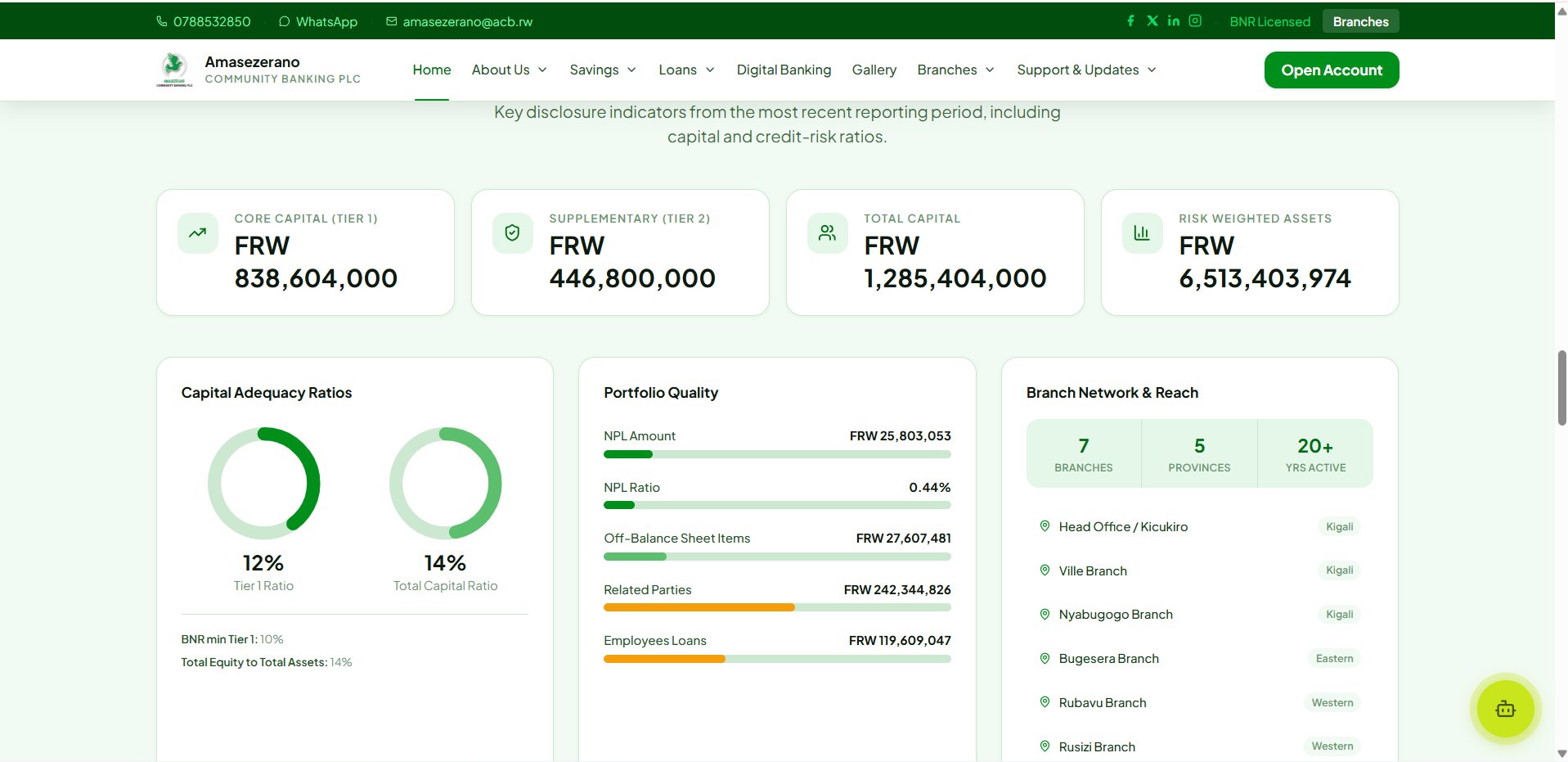Open the WhatsApp link
The width and height of the screenshot is (1568, 762).
point(326,21)
